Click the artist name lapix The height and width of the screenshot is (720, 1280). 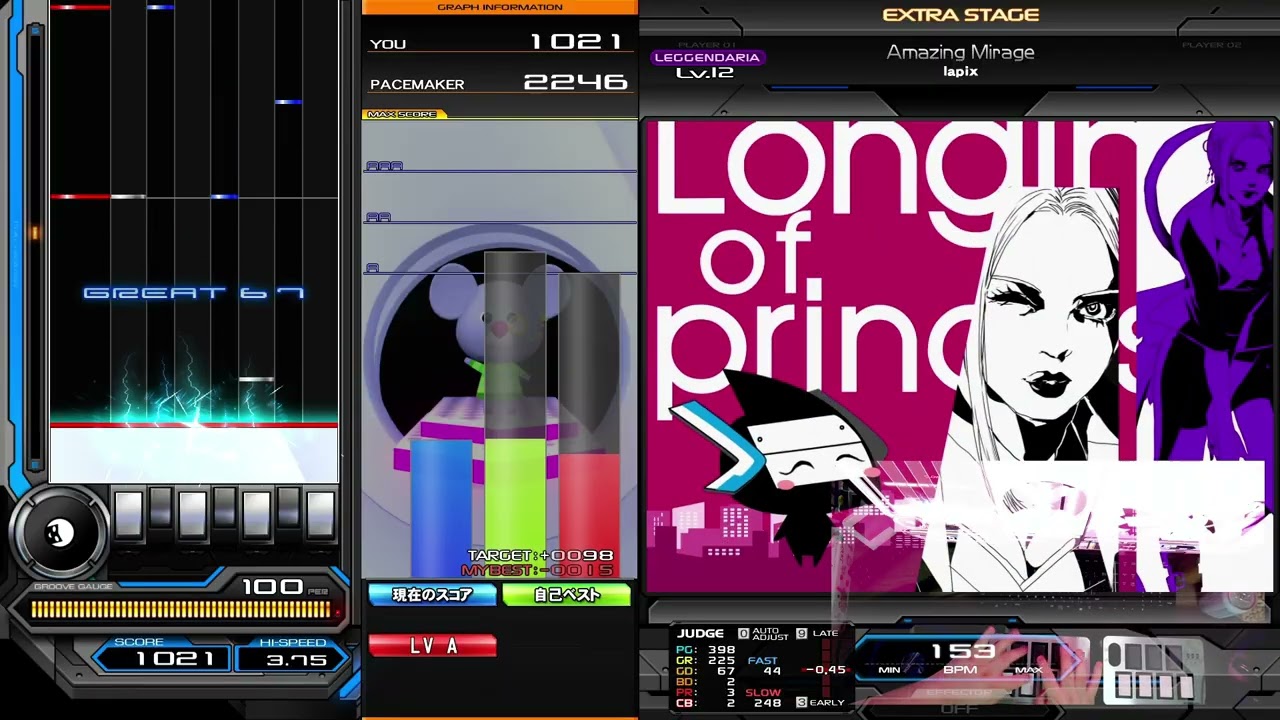(x=960, y=72)
